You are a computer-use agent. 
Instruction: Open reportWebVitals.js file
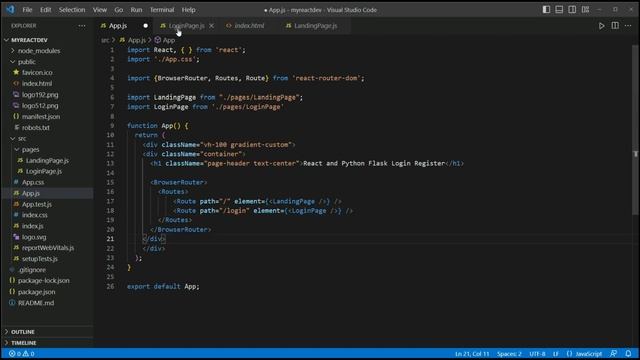[48, 248]
